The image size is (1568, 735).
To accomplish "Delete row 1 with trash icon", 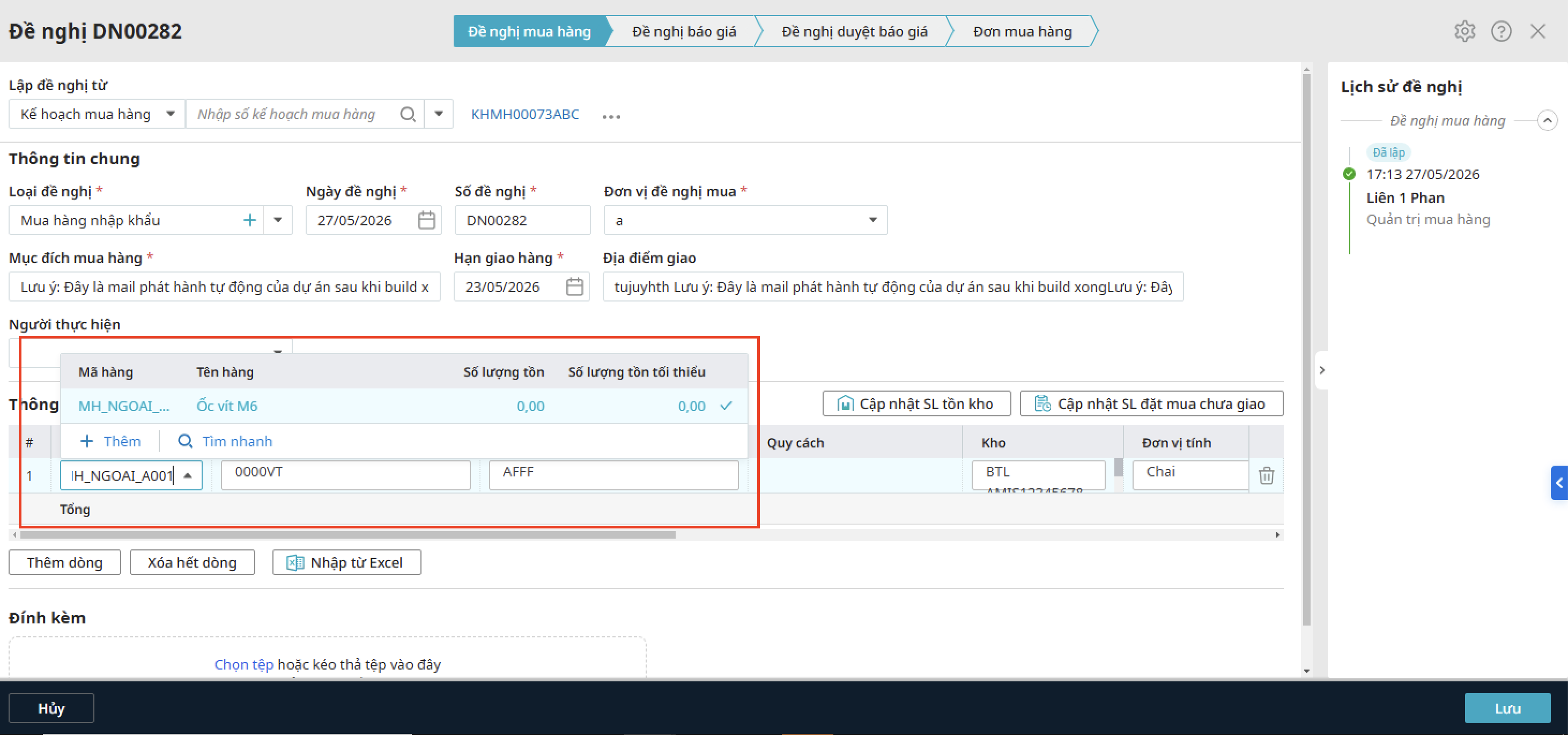I will 1266,475.
